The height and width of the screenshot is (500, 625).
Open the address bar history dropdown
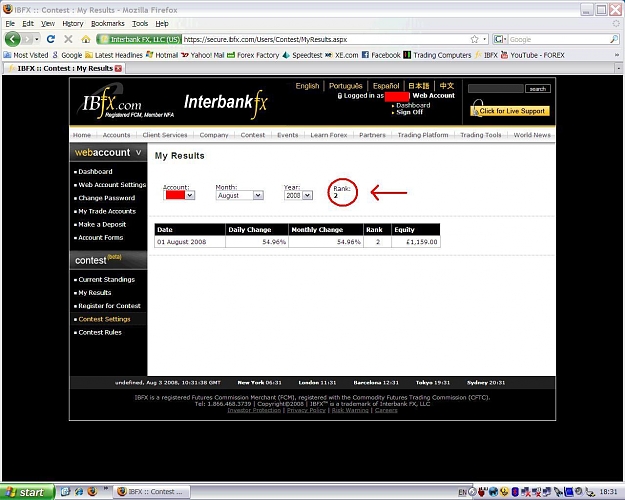[x=485, y=39]
